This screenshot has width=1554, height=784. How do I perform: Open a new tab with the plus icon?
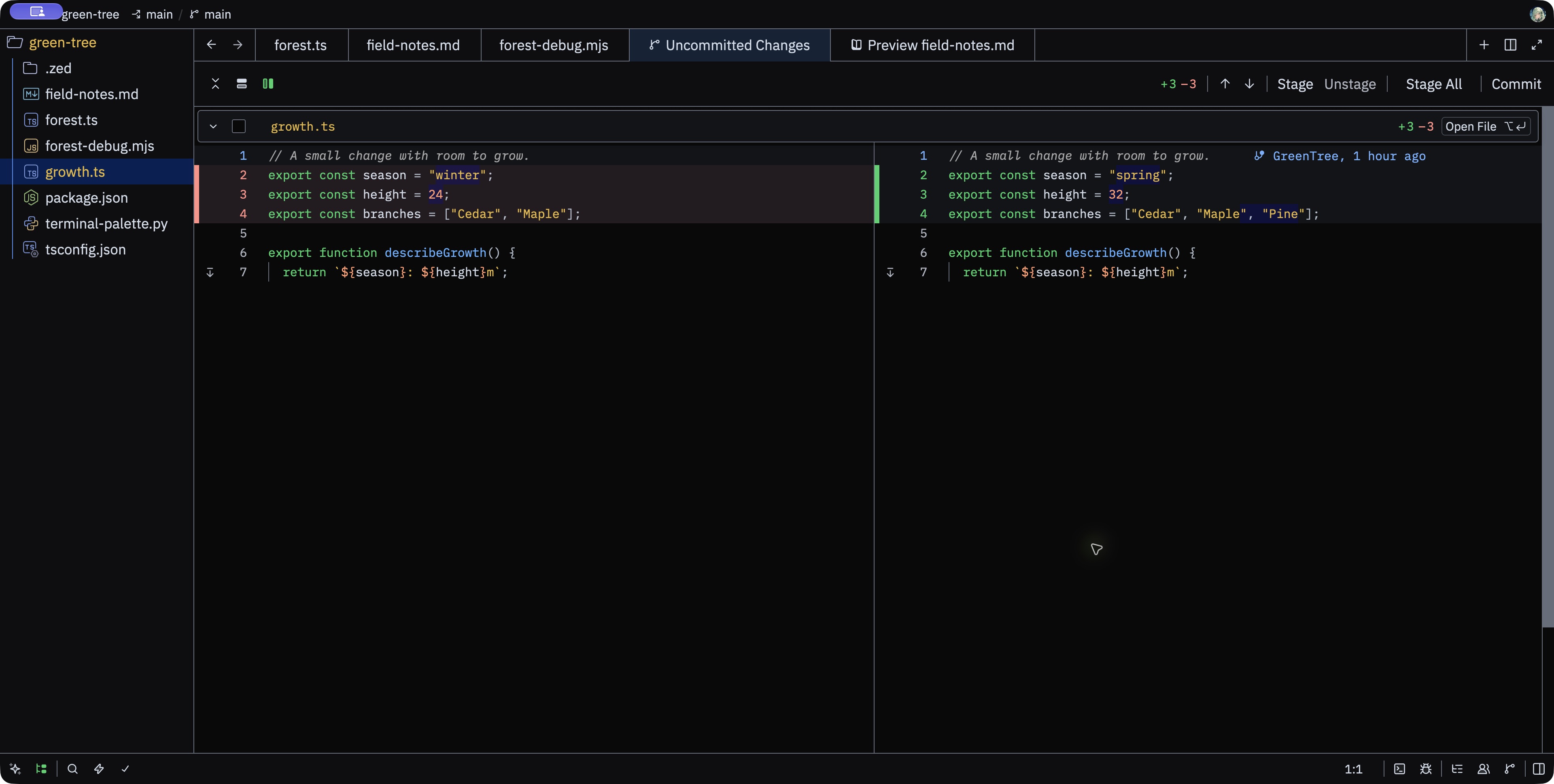coord(1484,44)
